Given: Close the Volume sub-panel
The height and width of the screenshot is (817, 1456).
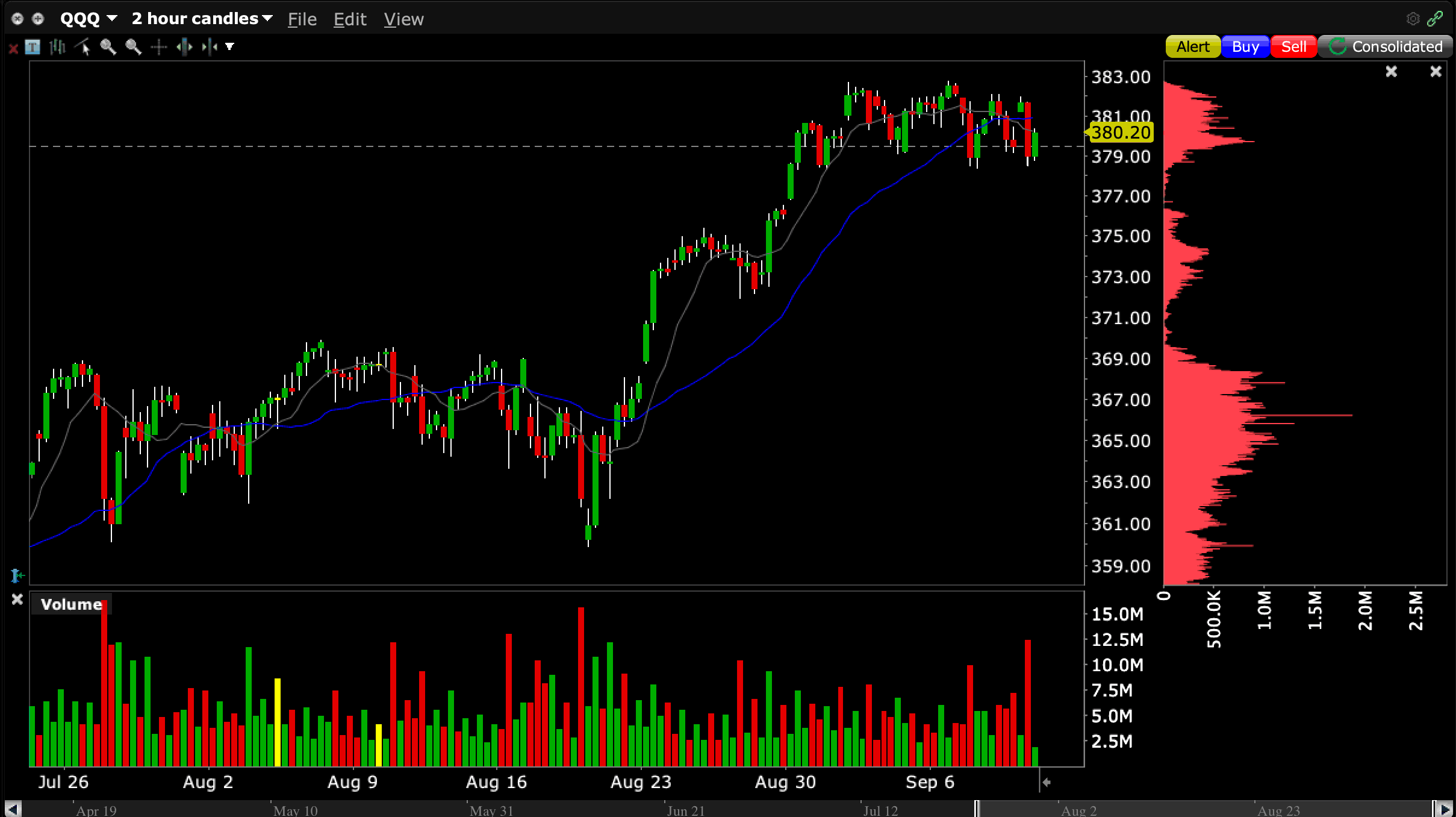Looking at the screenshot, I should (x=17, y=599).
